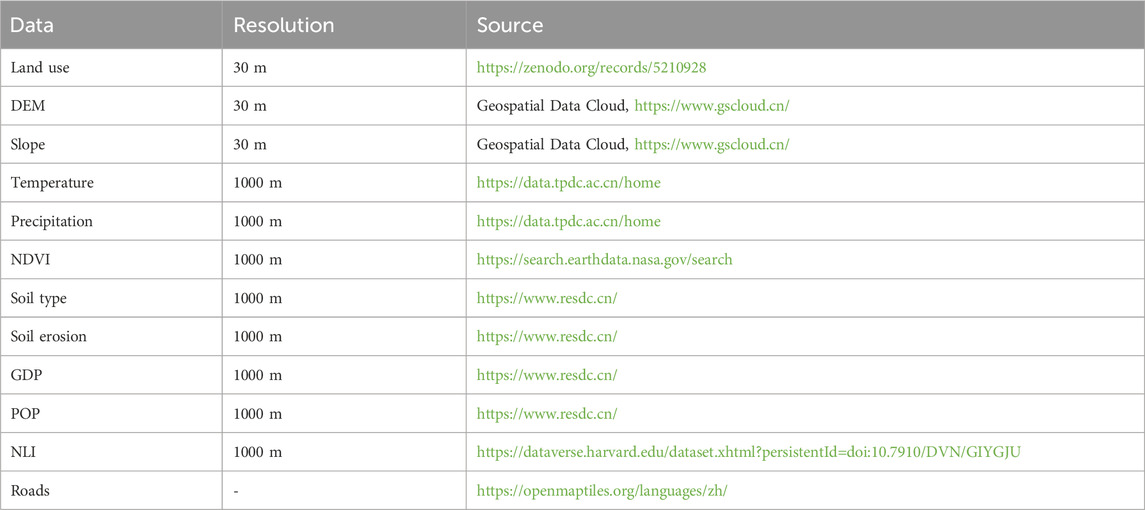The image size is (1145, 510).
Task: Follow the tpdc link for Precipitation
Action: tap(569, 221)
